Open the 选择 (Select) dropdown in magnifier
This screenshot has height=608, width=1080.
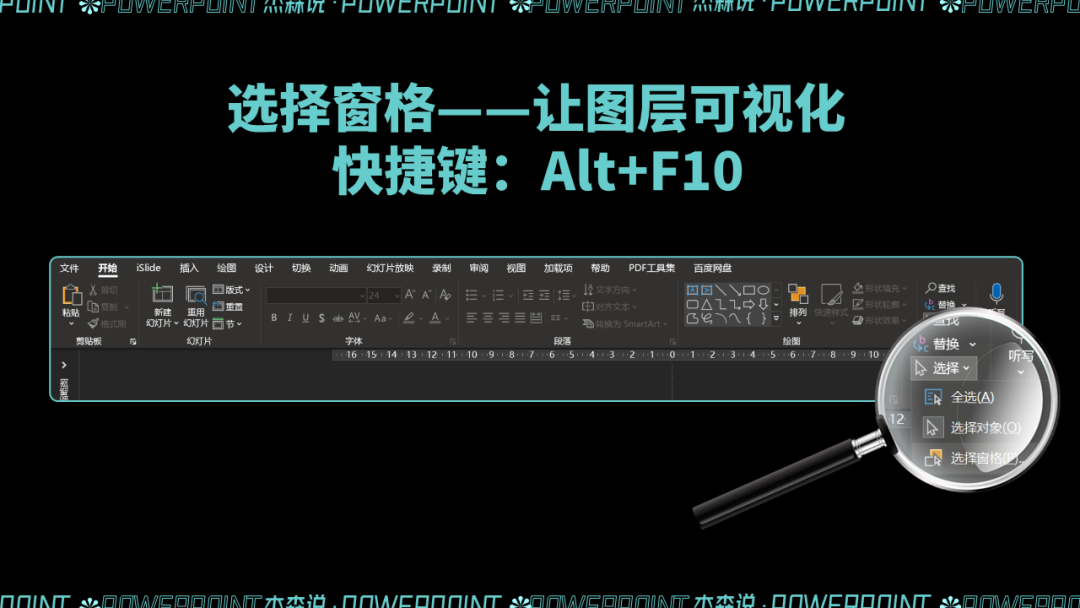click(x=944, y=368)
